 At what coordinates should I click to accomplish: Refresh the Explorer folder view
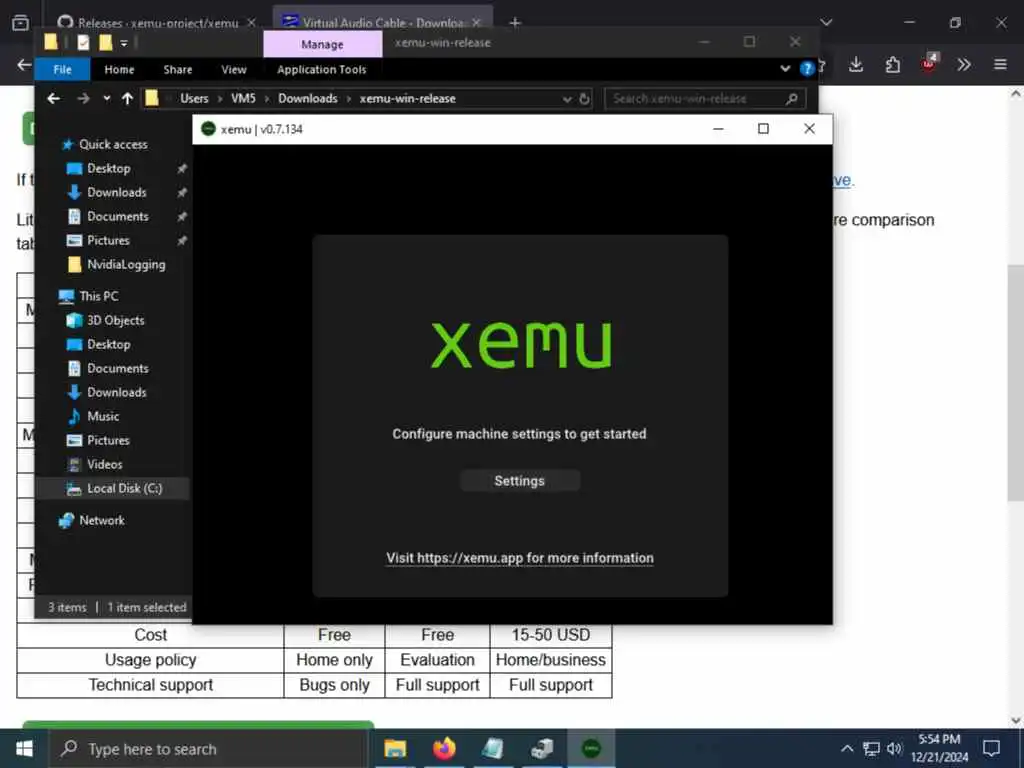pos(584,99)
